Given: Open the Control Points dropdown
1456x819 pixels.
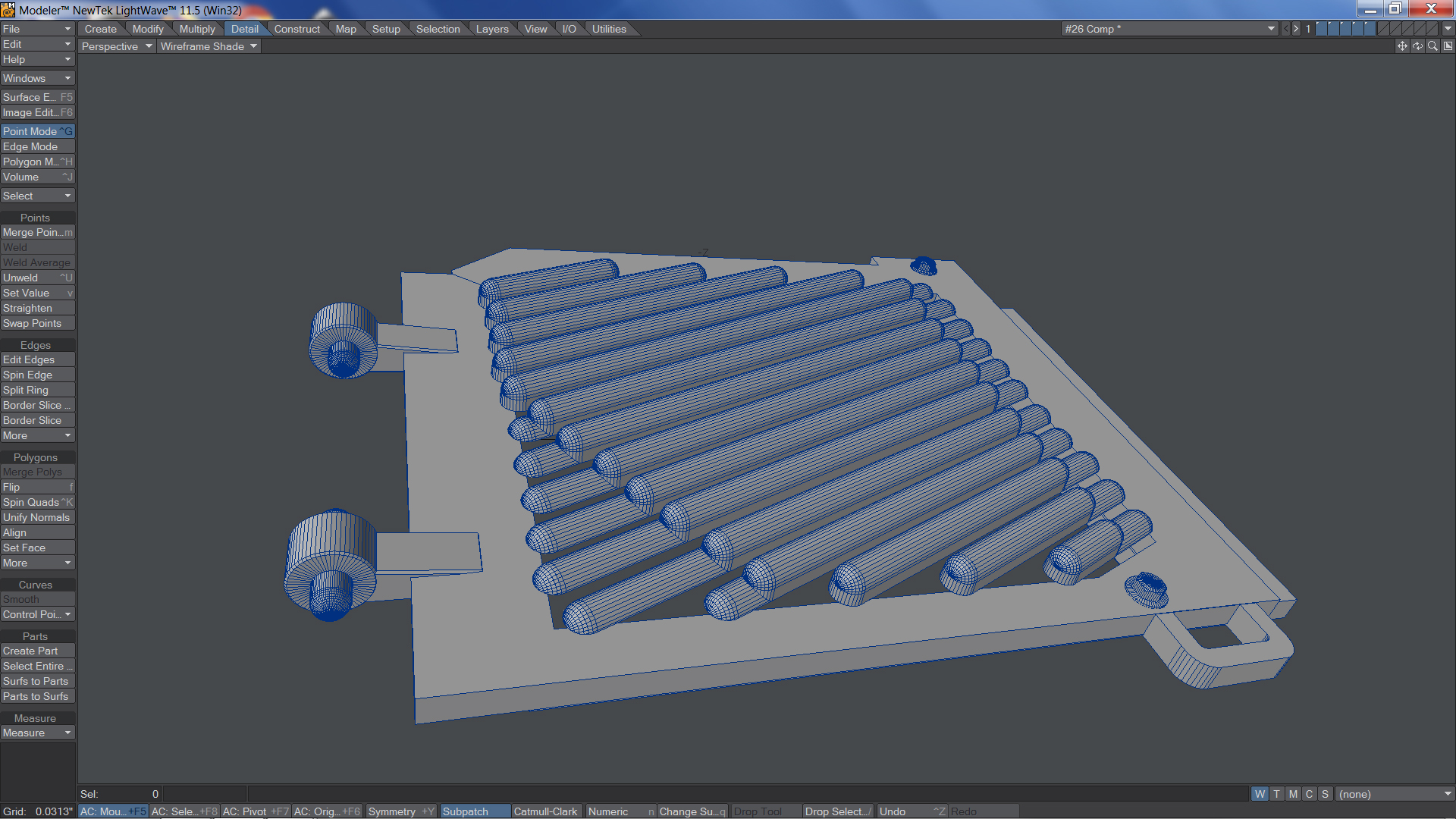Looking at the screenshot, I should 37,614.
